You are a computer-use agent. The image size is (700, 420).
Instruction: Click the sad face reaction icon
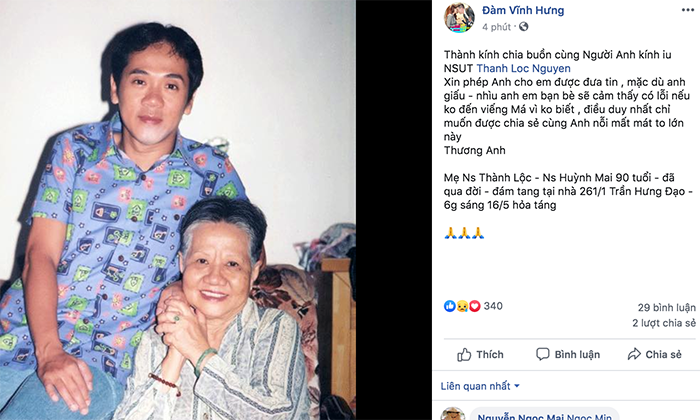(x=462, y=306)
